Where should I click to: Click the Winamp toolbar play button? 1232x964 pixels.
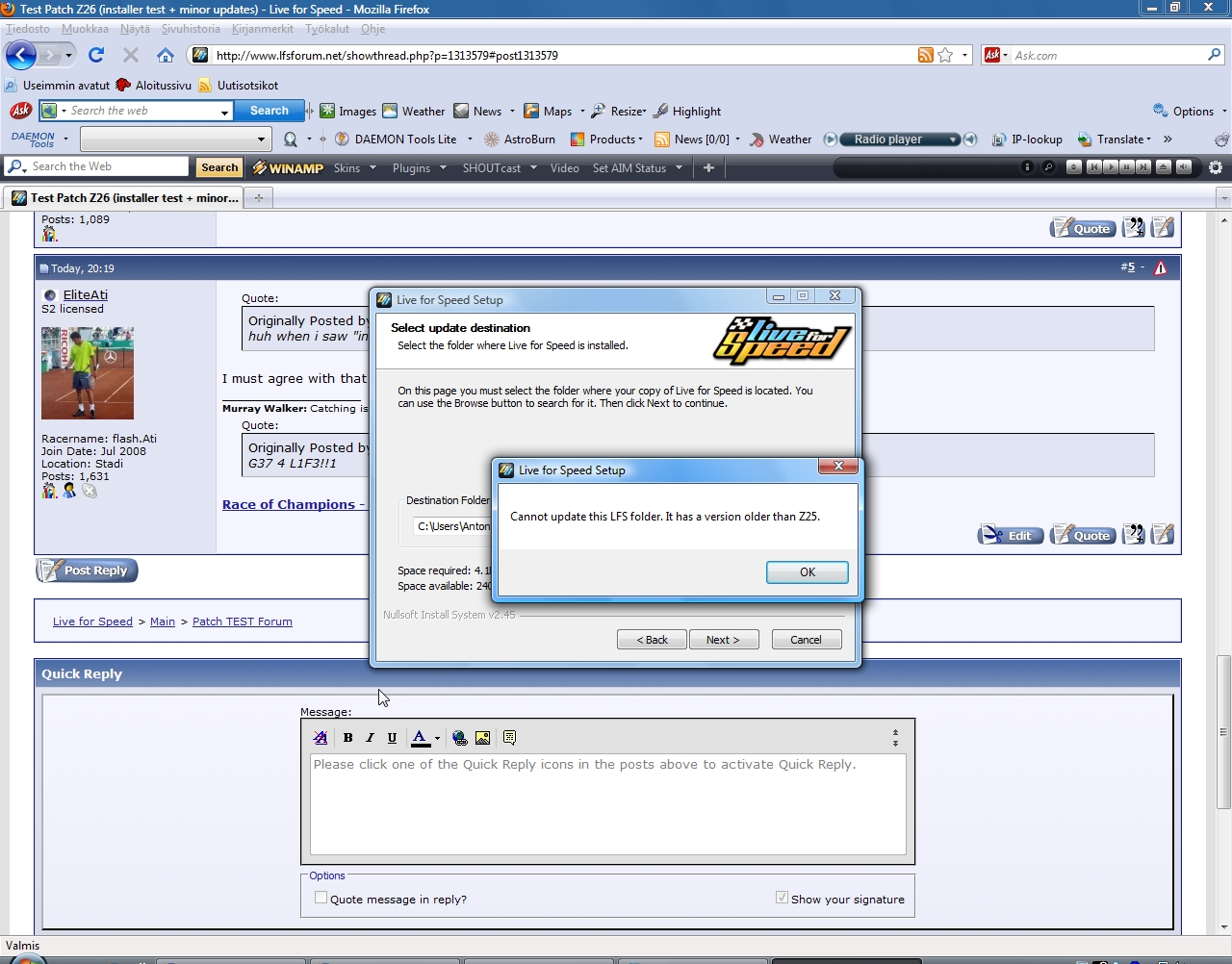[1111, 167]
